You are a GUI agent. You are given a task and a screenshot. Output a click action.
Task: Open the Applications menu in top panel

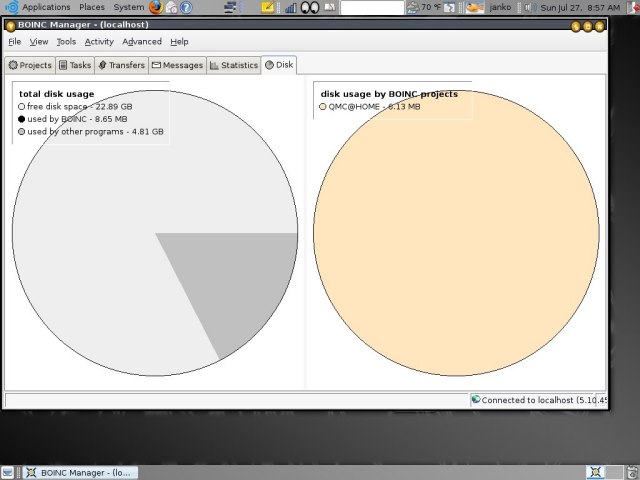(x=46, y=7)
